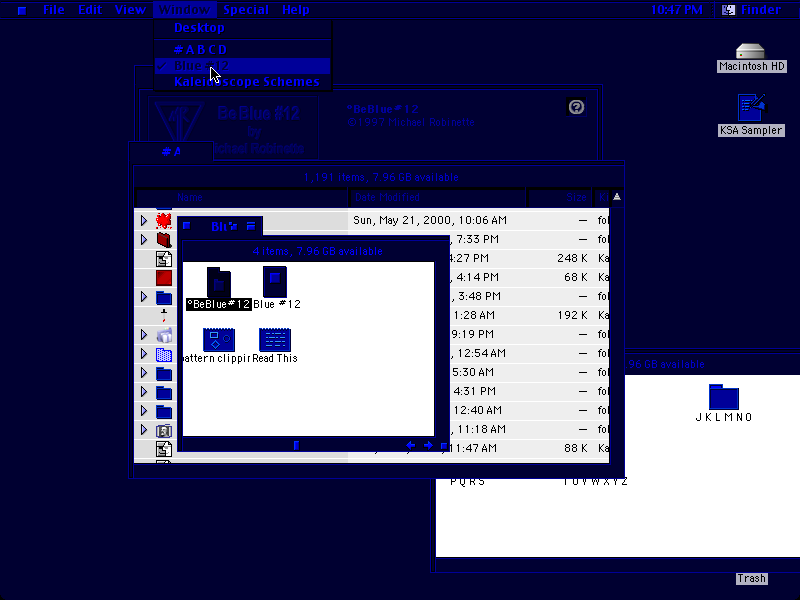Open the View menu
This screenshot has height=600, width=800.
click(130, 10)
